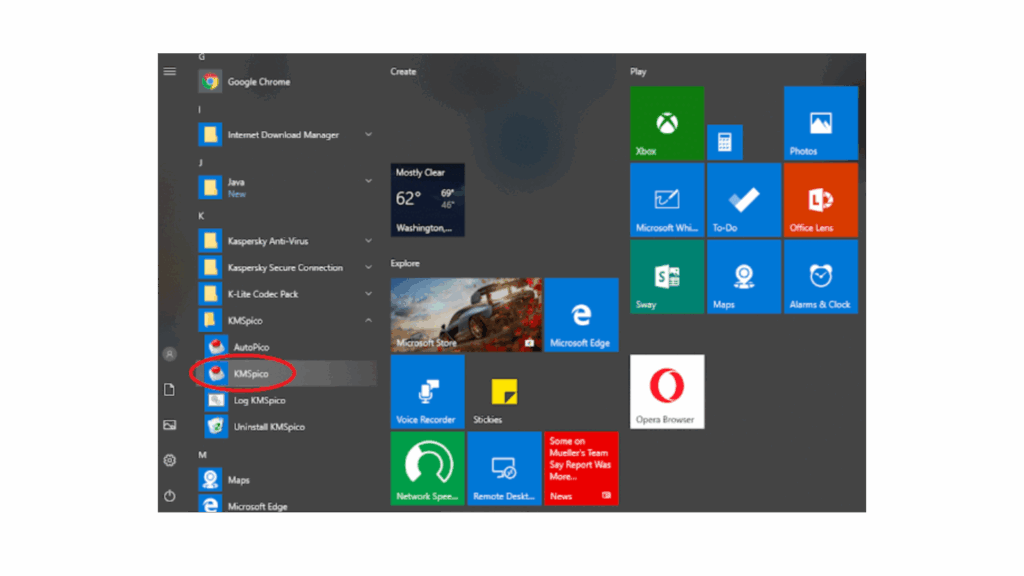Open the Stickies tile

[x=504, y=391]
